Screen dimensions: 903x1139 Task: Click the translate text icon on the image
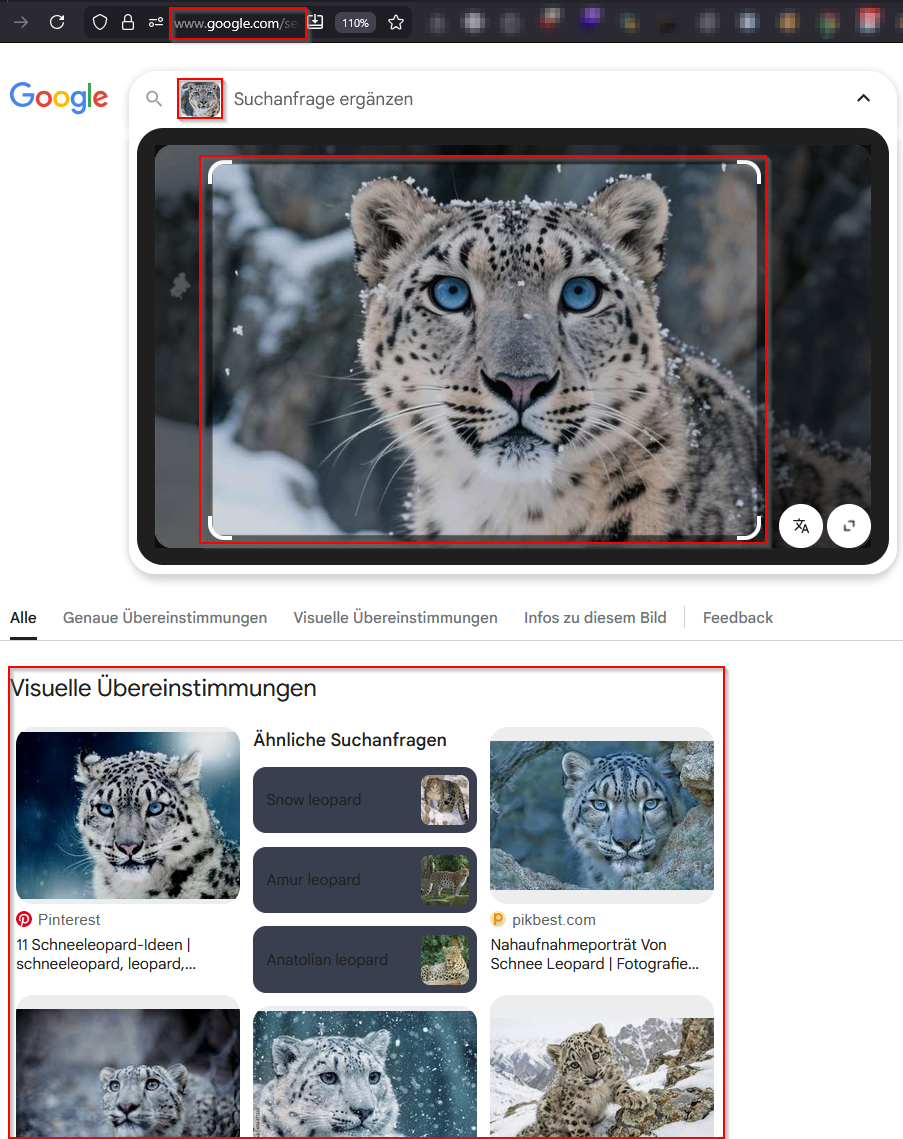pyautogui.click(x=801, y=526)
